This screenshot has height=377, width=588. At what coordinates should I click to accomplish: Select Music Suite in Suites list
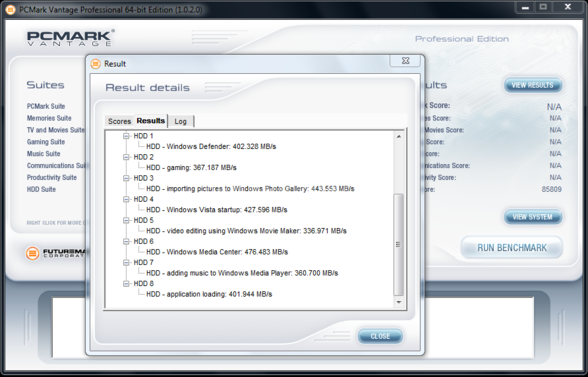[44, 154]
